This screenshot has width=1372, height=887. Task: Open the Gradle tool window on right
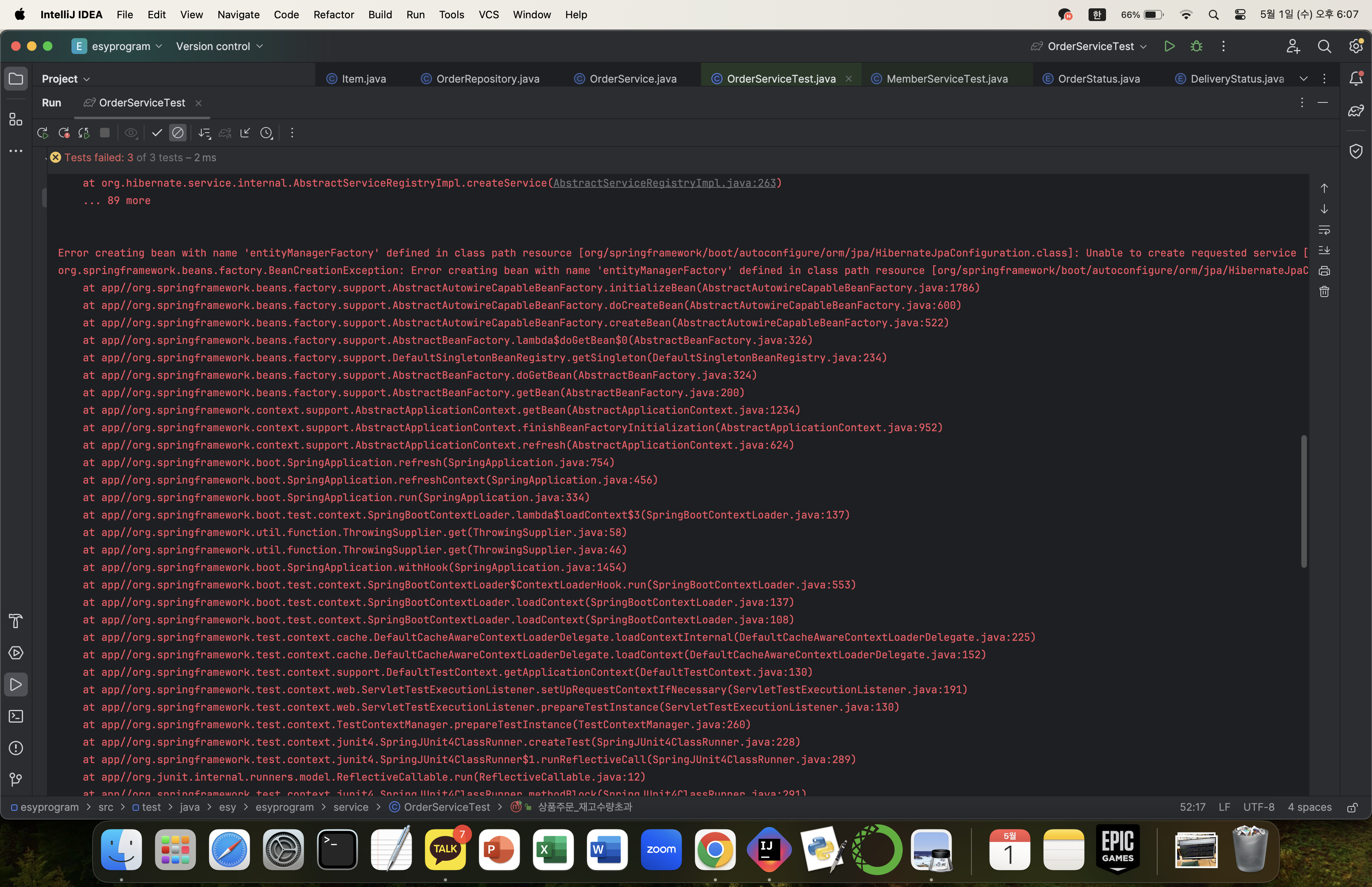pos(1356,111)
